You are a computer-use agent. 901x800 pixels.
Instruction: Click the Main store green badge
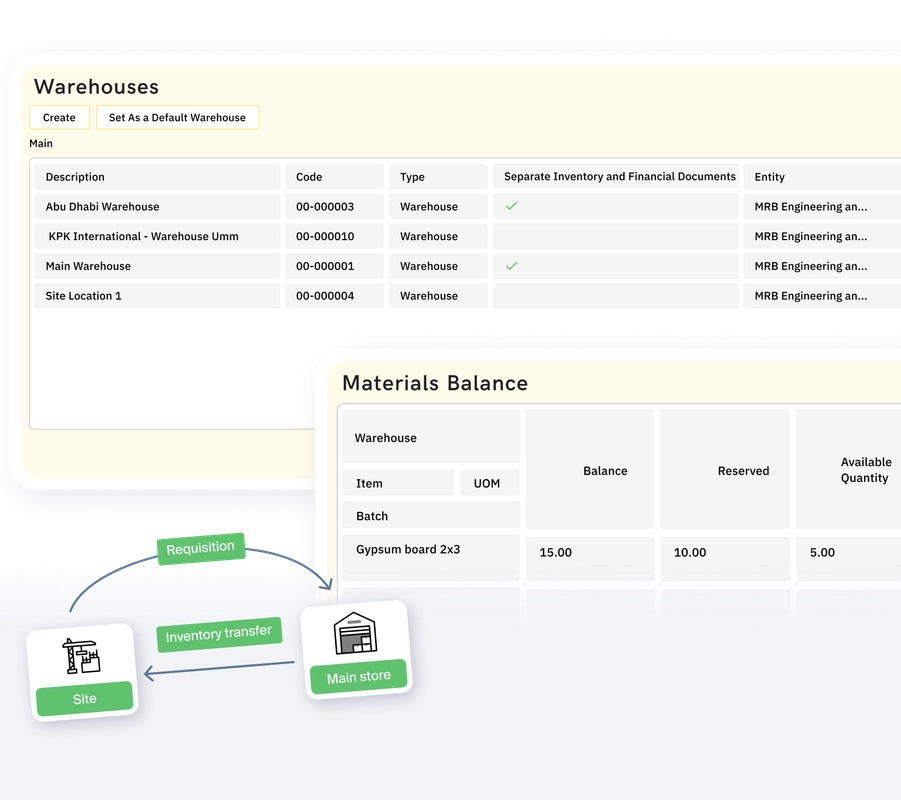pyautogui.click(x=357, y=676)
